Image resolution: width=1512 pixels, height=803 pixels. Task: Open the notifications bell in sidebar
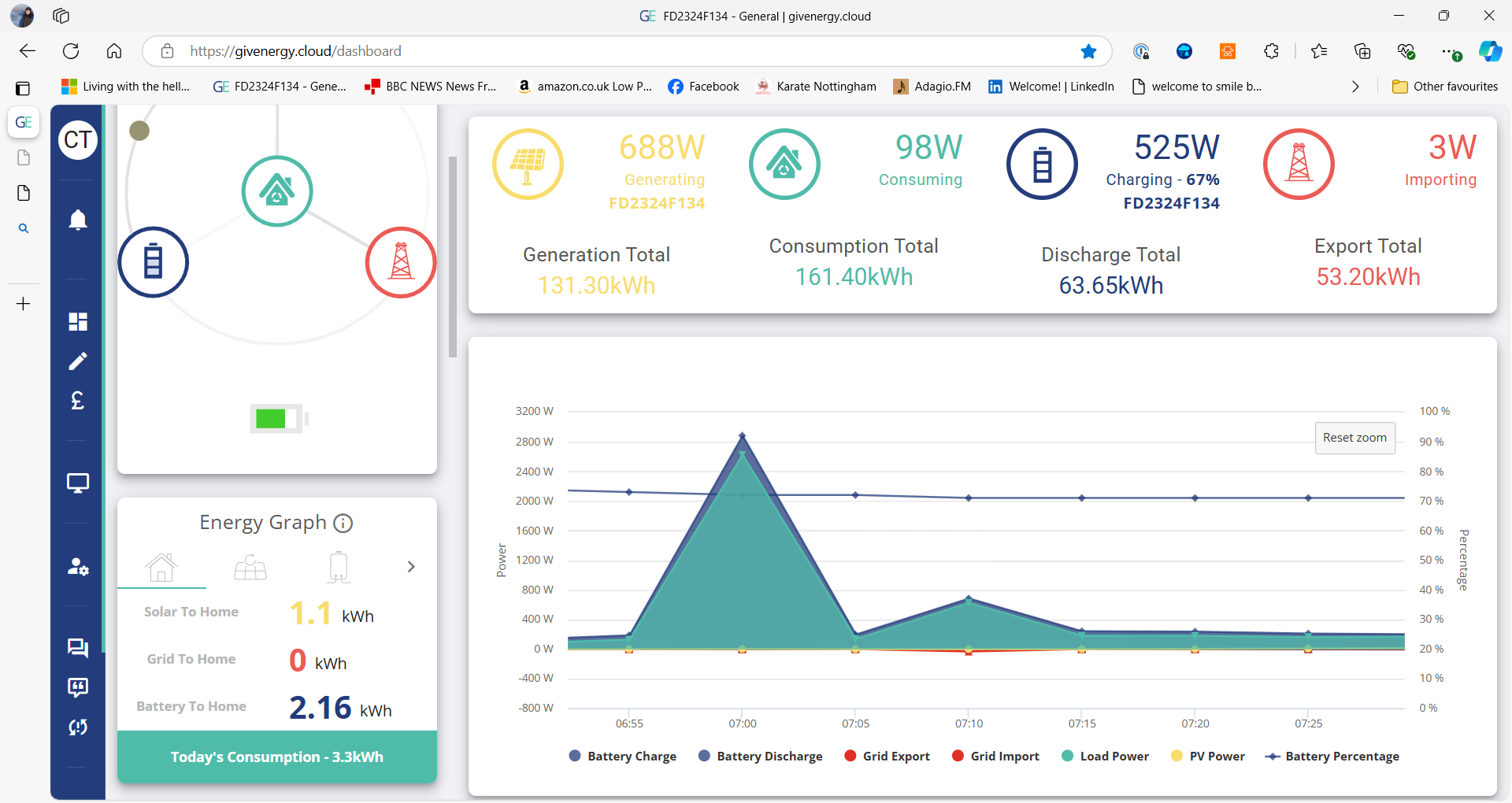[77, 220]
